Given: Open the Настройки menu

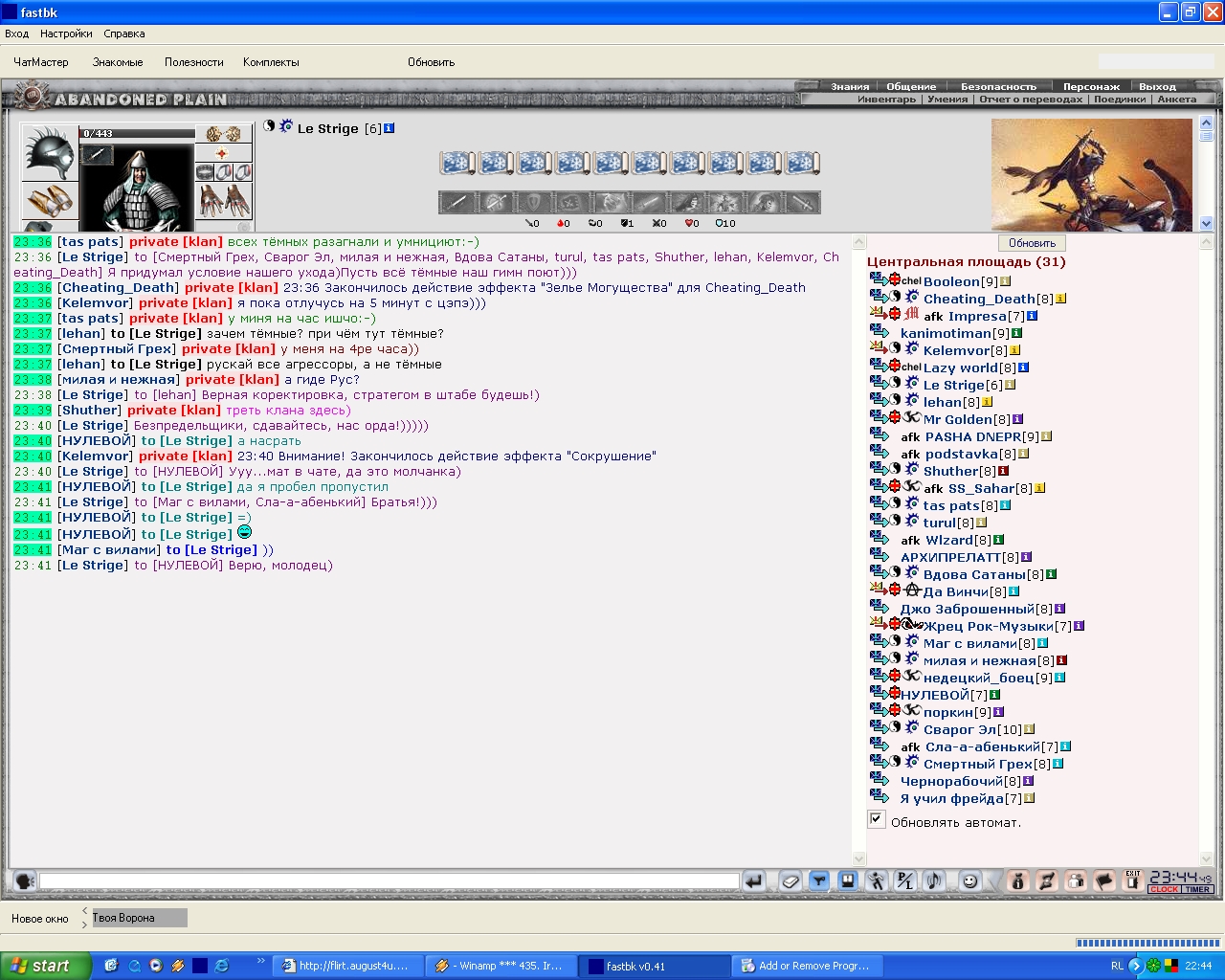Looking at the screenshot, I should point(66,33).
